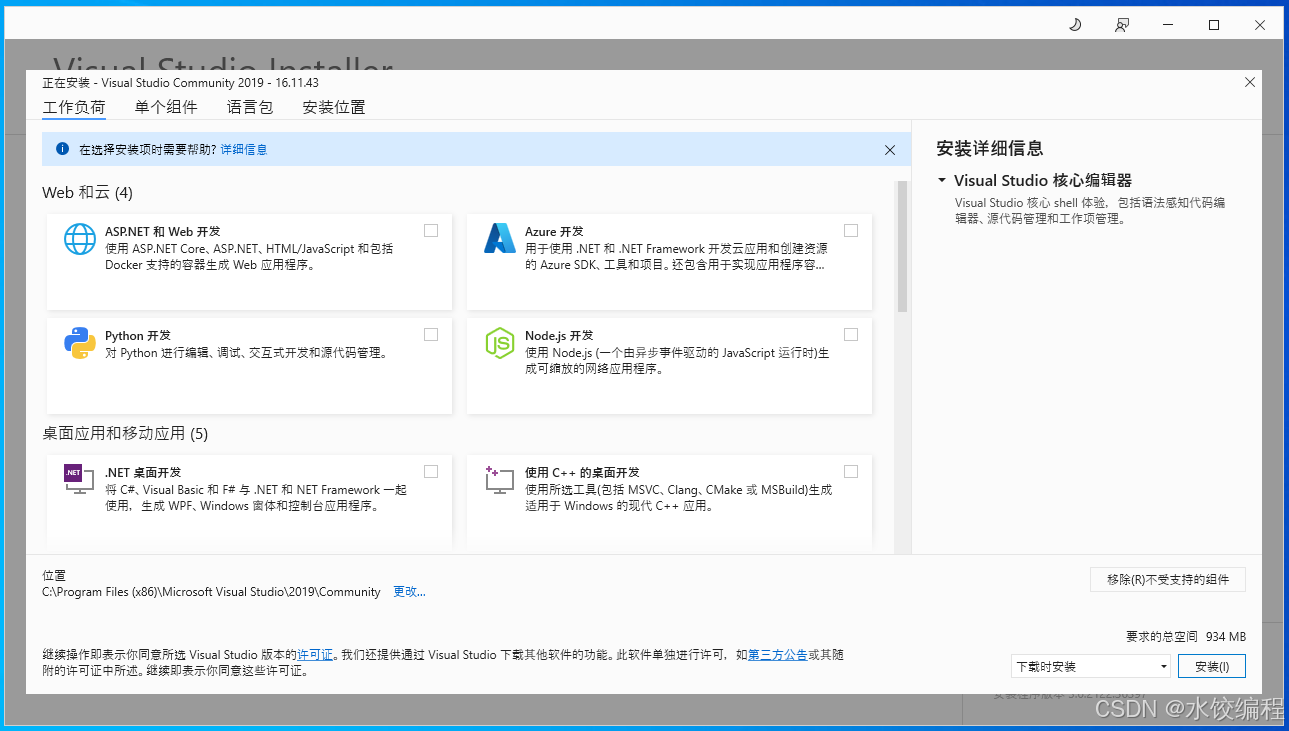Click the C++ desktop development icon
This screenshot has width=1289, height=731.
tap(499, 480)
